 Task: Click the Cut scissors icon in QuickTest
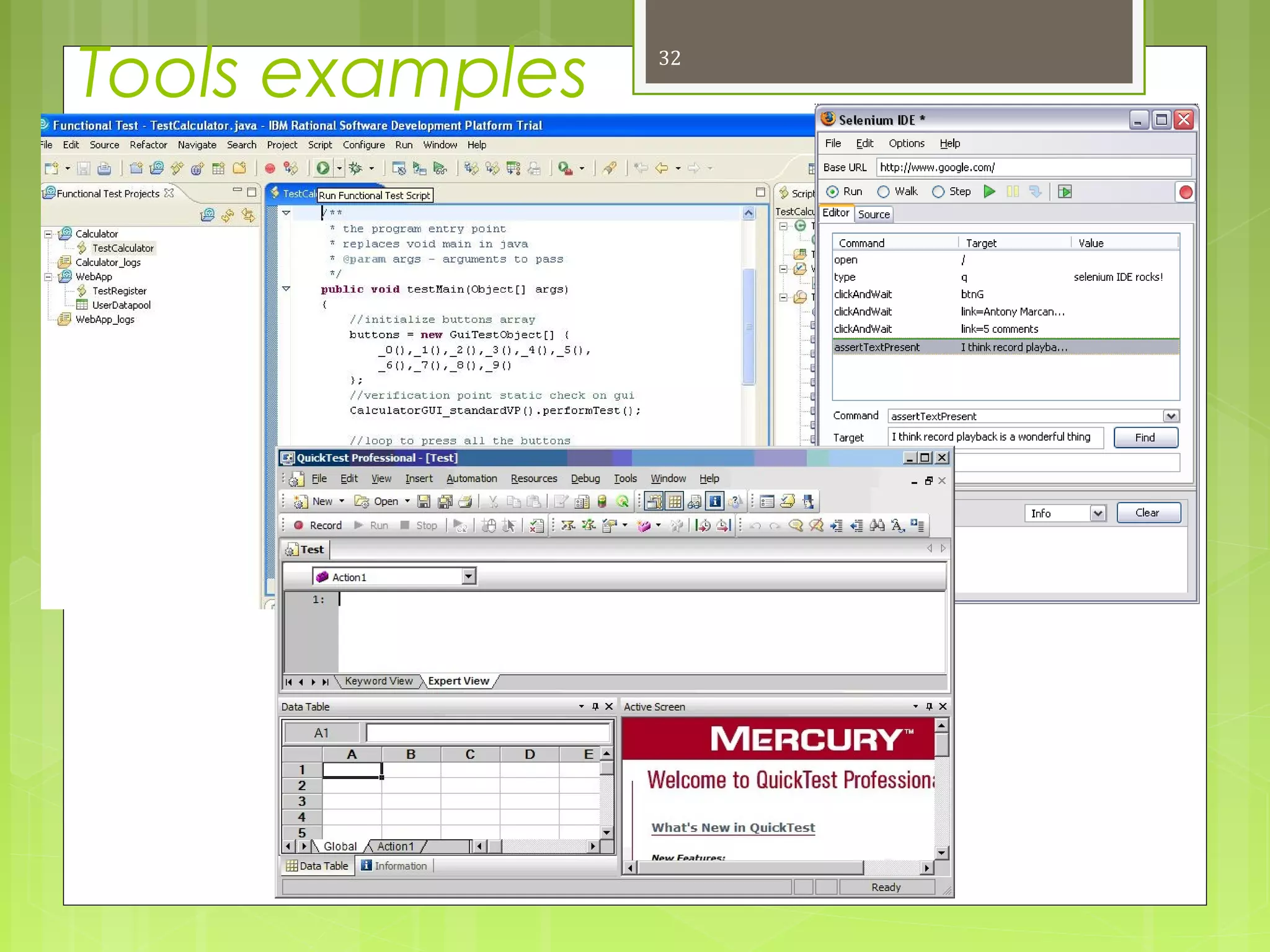(493, 501)
